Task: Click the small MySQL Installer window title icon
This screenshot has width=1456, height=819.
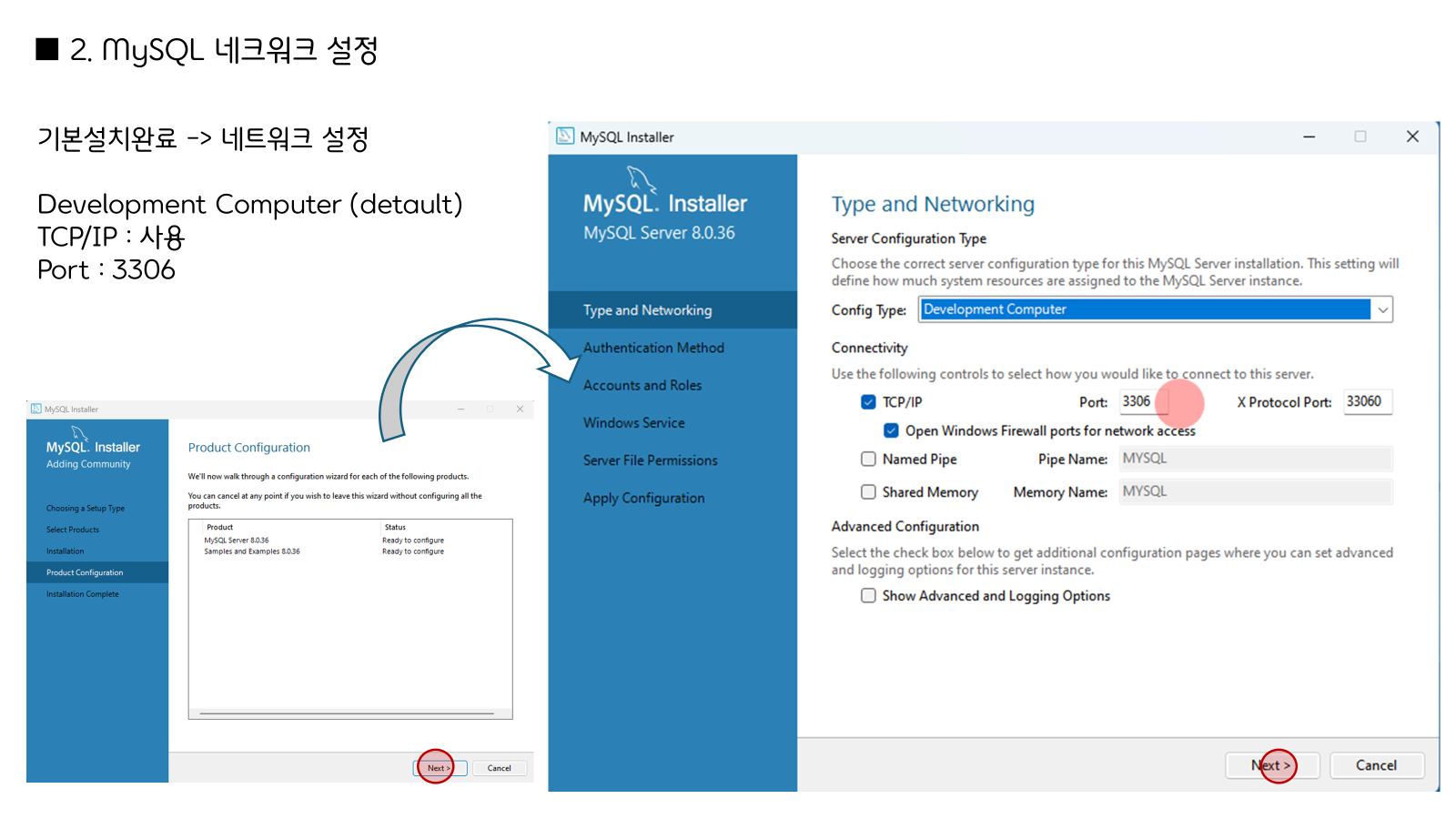Action: [36, 409]
